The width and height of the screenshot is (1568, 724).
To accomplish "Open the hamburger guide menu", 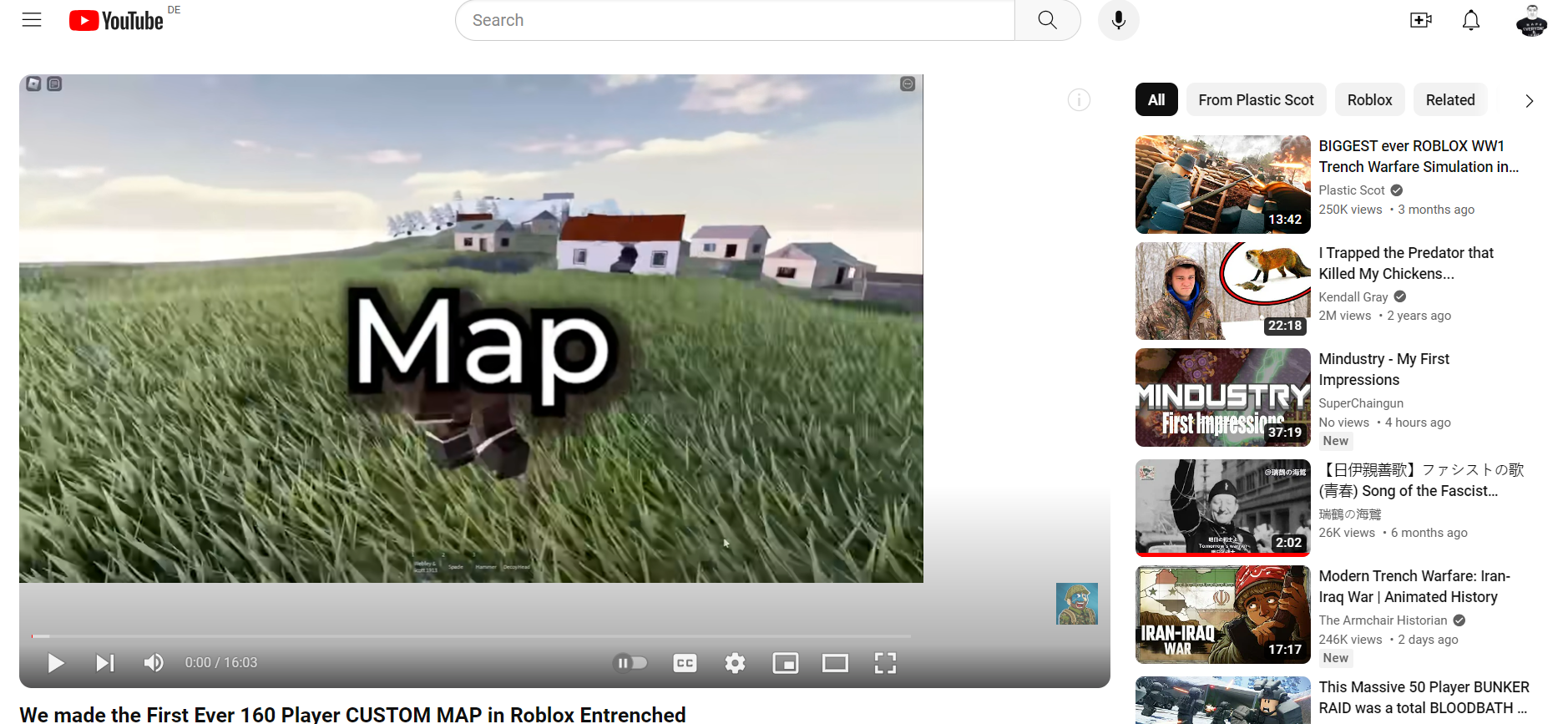I will pos(32,20).
